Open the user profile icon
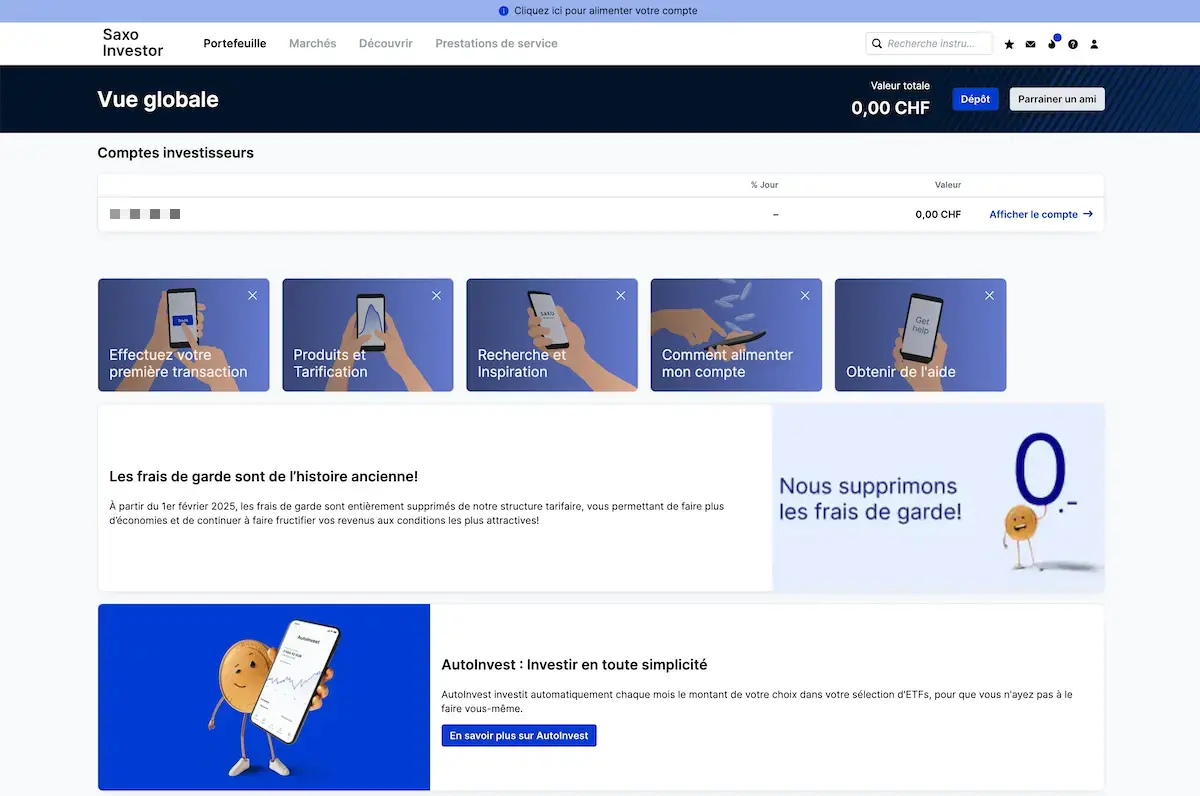Screen dimensions: 1200x796 [1094, 44]
